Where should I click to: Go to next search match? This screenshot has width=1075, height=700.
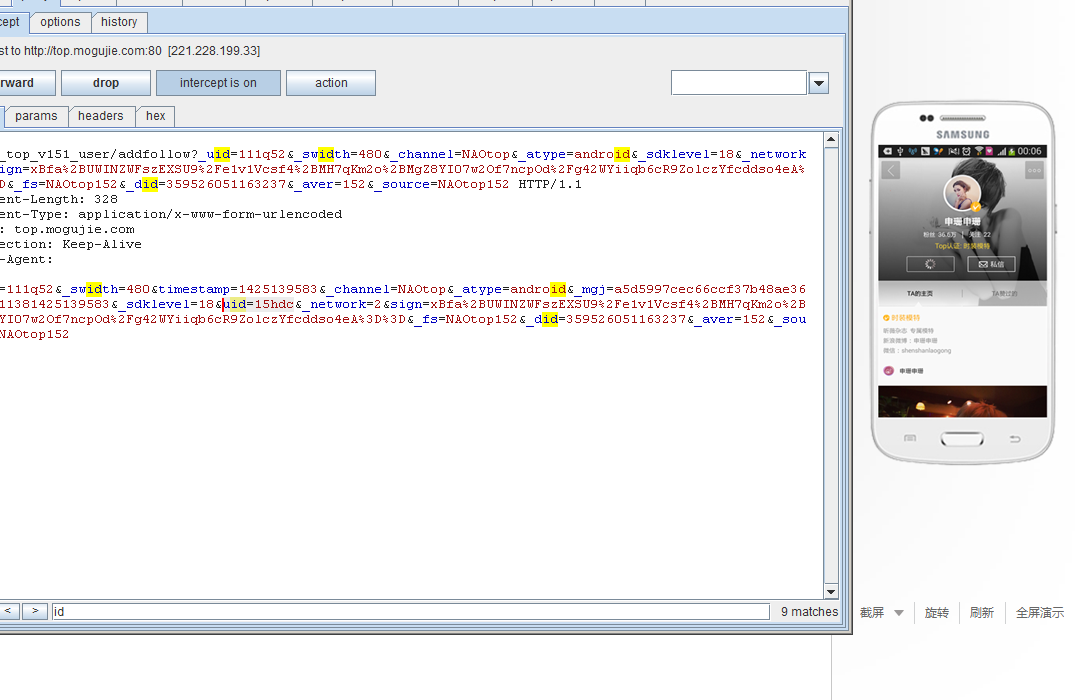coord(35,611)
